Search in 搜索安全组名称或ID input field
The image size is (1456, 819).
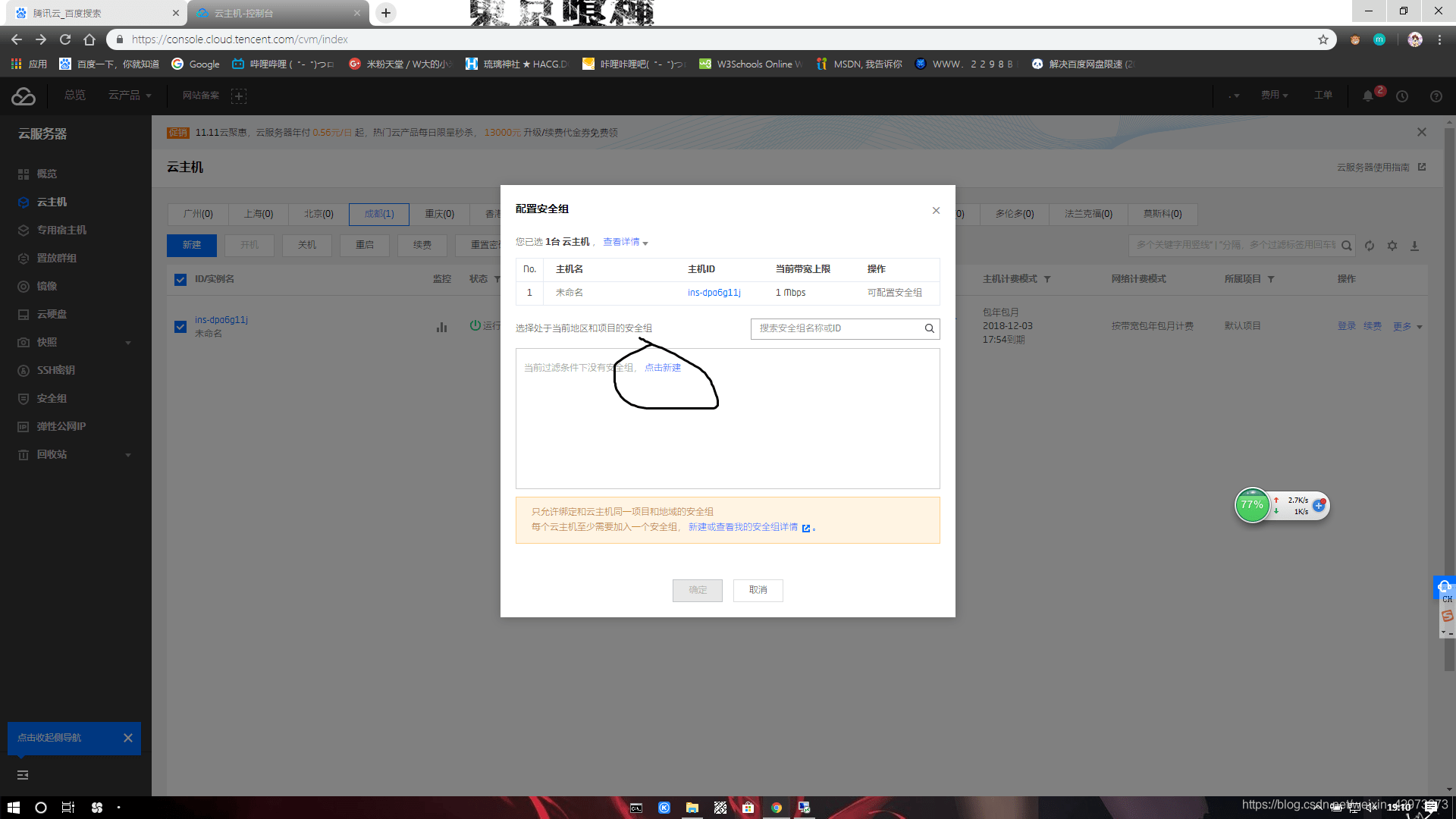coord(840,328)
